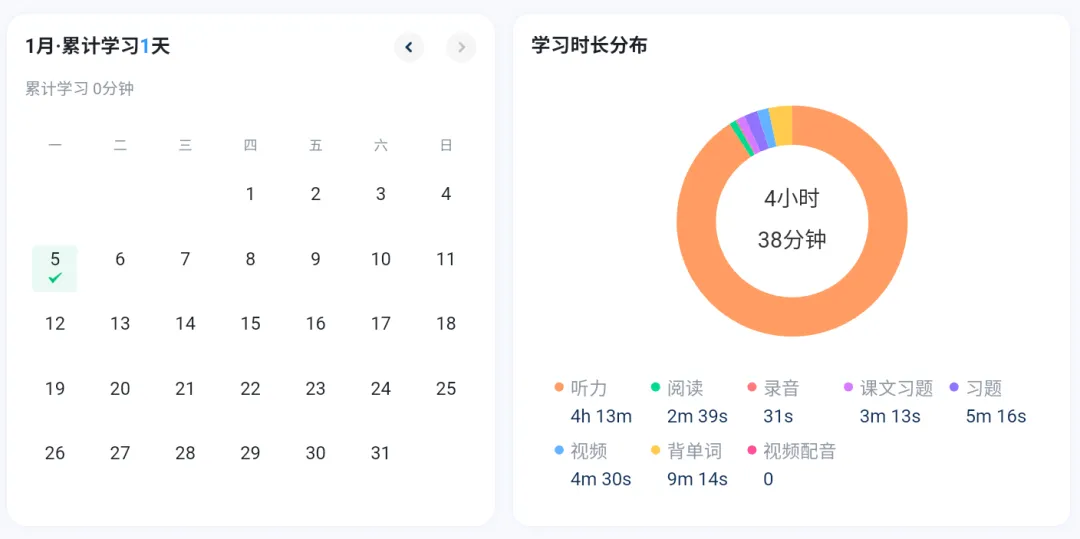The image size is (1080, 539).
Task: Click the magenta 视频配音 legend dot
Action: coord(752,450)
